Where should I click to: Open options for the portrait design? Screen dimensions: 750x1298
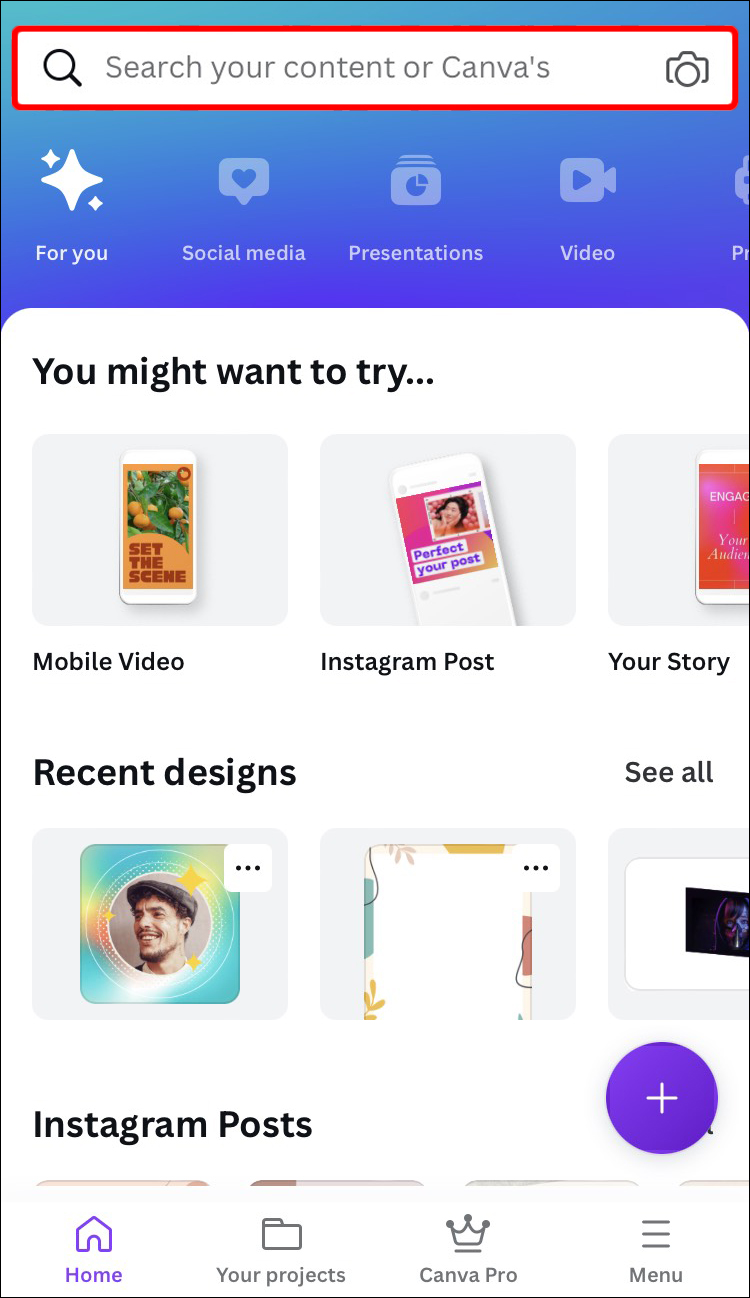pos(248,868)
